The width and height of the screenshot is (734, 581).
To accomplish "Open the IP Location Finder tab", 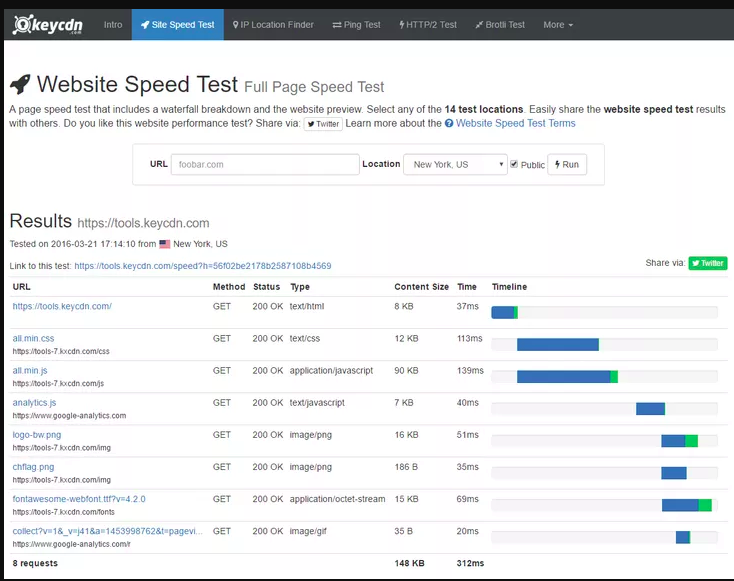I will pyautogui.click(x=273, y=25).
